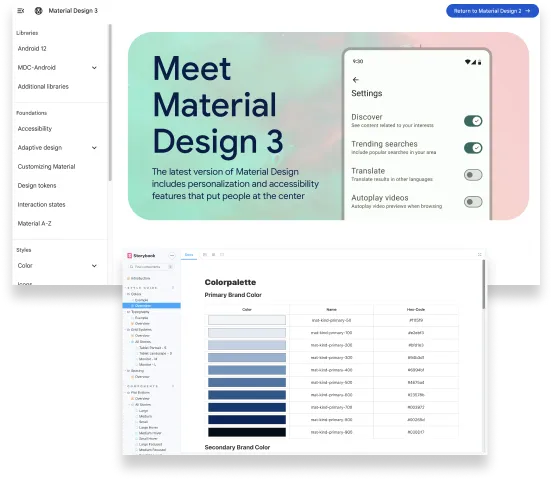The height and width of the screenshot is (480, 553).
Task: Select the Large story under Flat Buttons
Action: pos(143,411)
